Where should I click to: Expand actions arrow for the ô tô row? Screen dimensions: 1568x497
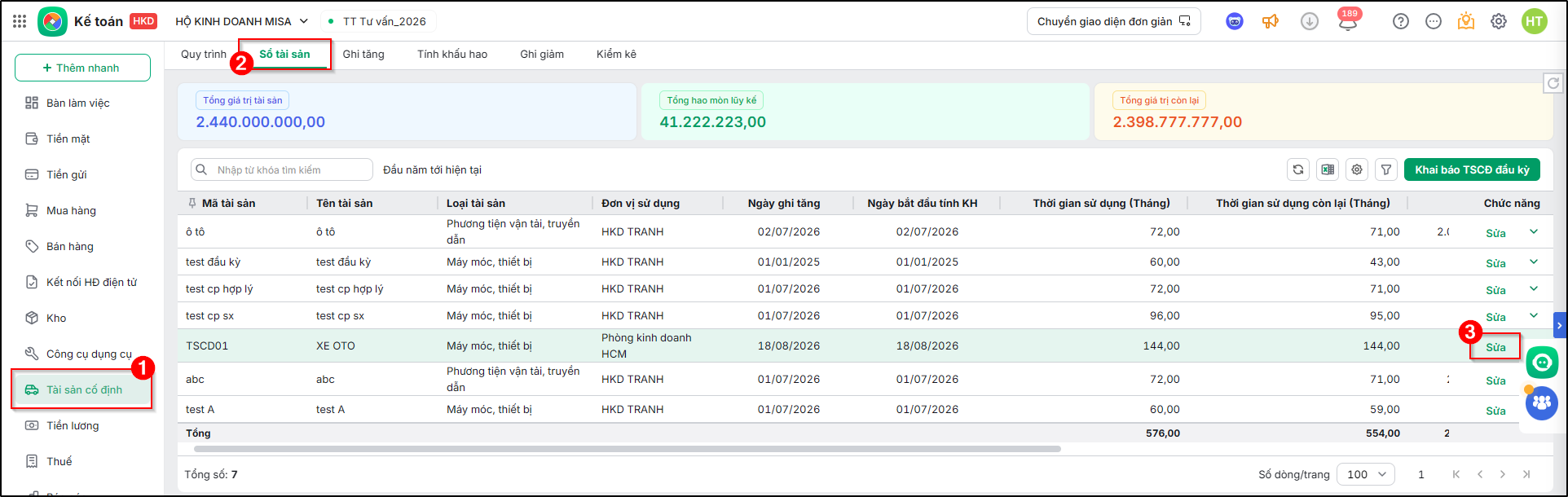(x=1534, y=232)
